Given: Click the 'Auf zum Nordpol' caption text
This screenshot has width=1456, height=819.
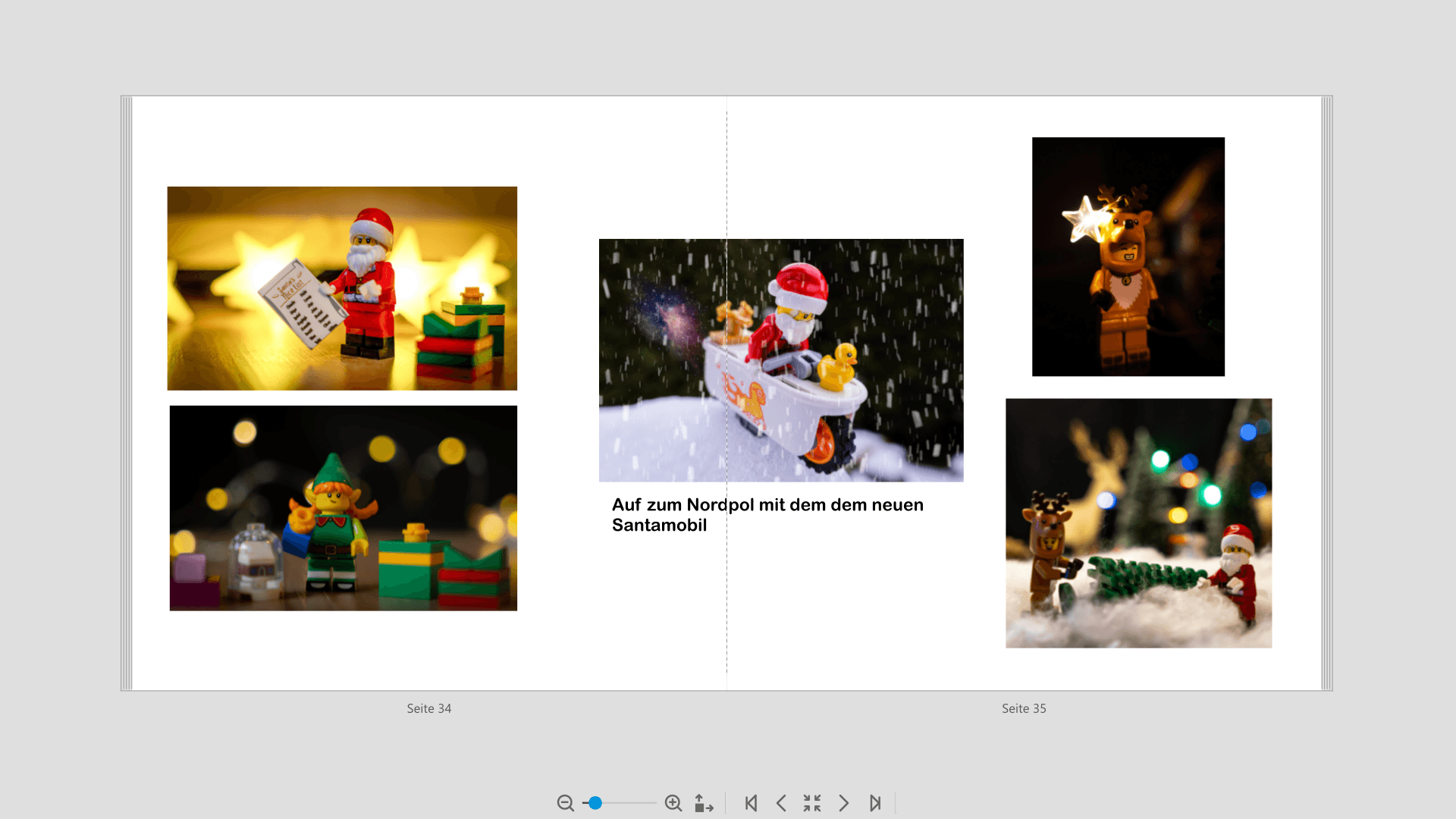Looking at the screenshot, I should (x=767, y=515).
